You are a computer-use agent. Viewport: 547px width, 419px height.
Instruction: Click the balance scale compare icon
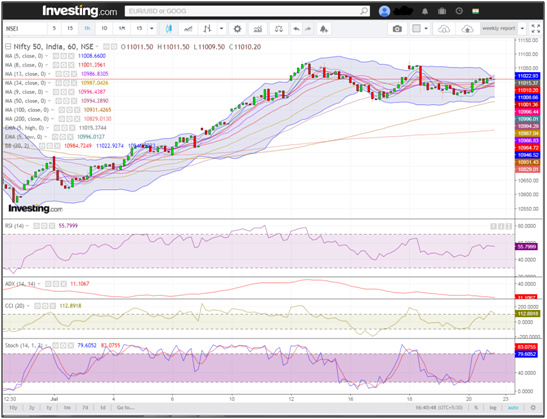[x=279, y=29]
